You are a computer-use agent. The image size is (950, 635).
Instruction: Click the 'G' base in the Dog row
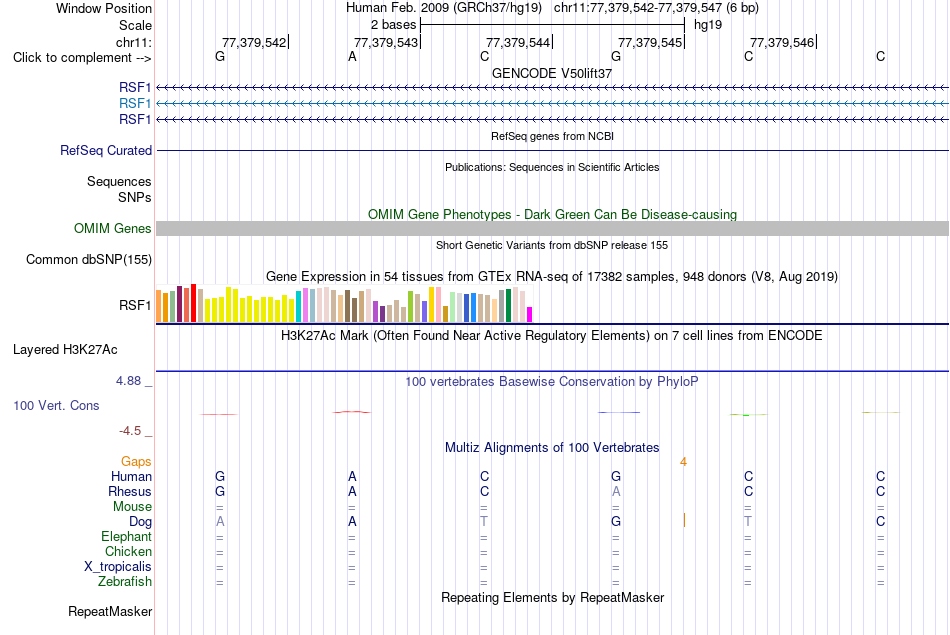click(x=616, y=521)
